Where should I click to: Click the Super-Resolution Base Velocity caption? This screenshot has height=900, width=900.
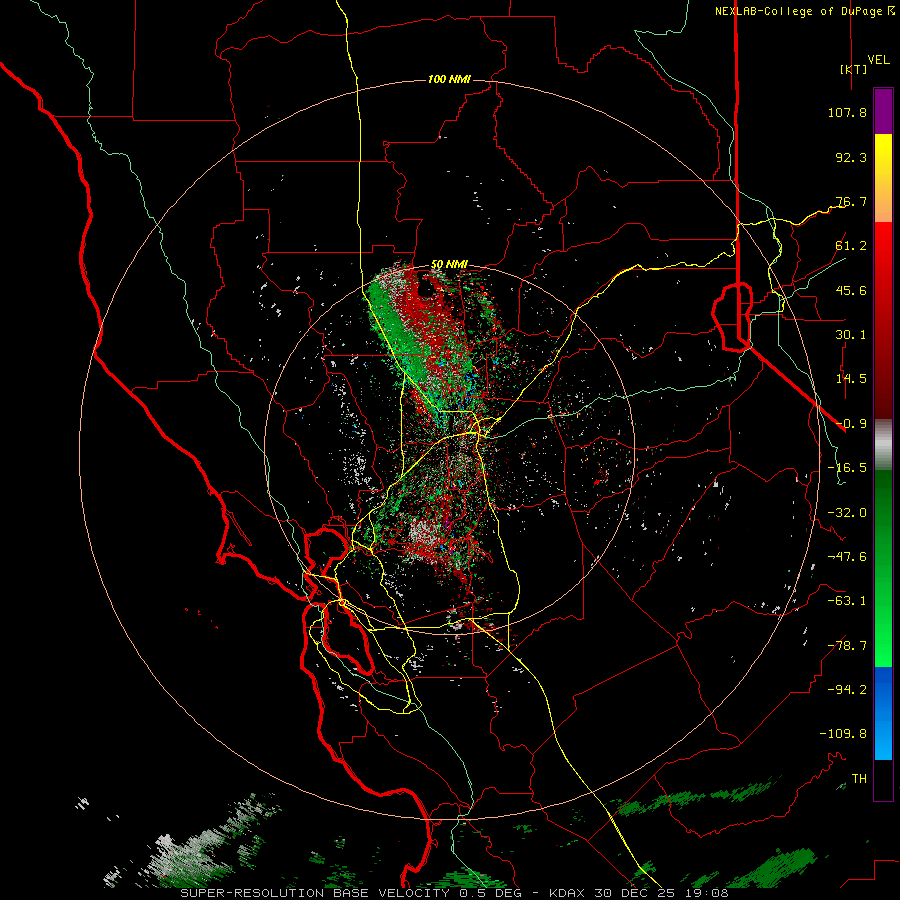[454, 893]
